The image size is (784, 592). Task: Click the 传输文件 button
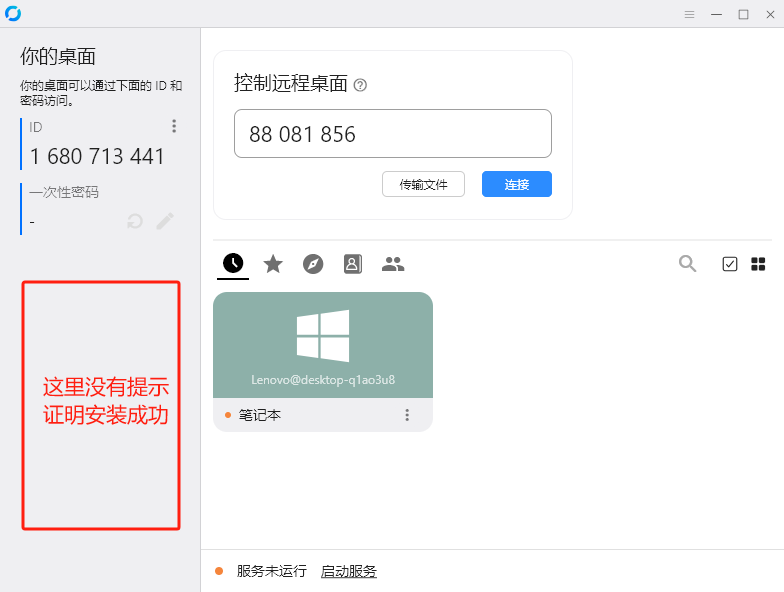tap(423, 184)
